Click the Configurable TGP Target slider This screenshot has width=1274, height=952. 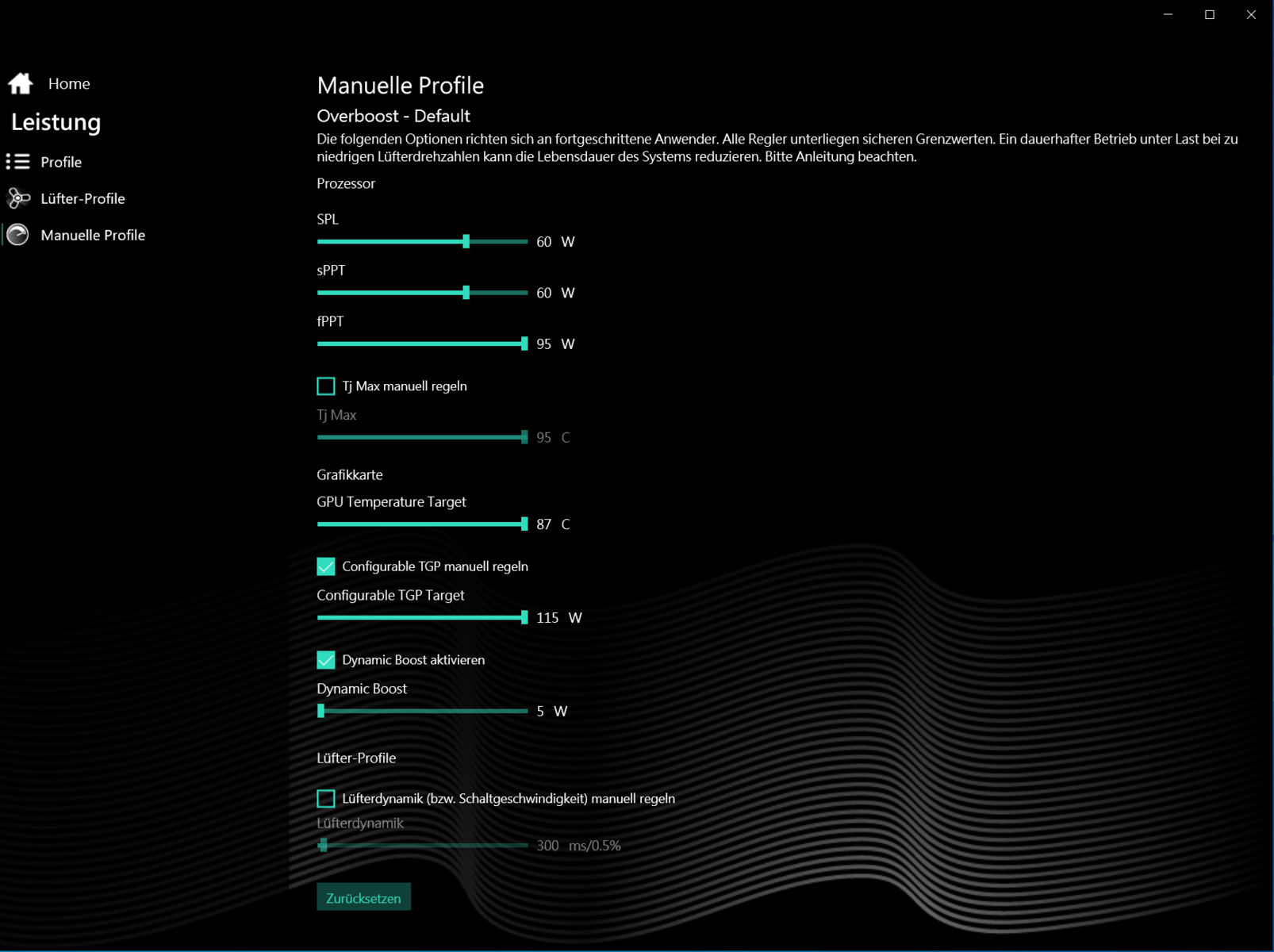pyautogui.click(x=420, y=618)
